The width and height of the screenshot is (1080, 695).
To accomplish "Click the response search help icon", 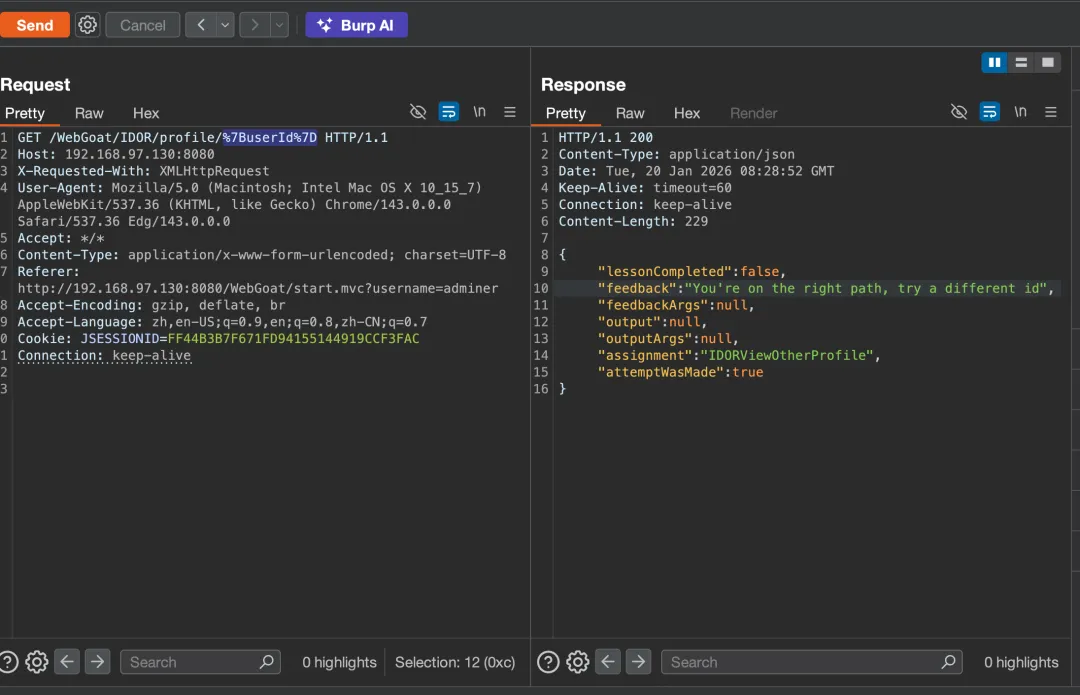I will click(548, 662).
